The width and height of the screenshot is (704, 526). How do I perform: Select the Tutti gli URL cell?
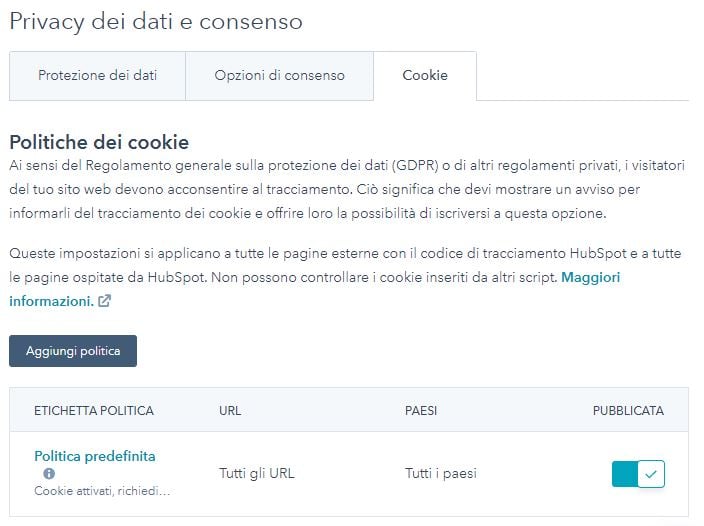tap(257, 473)
